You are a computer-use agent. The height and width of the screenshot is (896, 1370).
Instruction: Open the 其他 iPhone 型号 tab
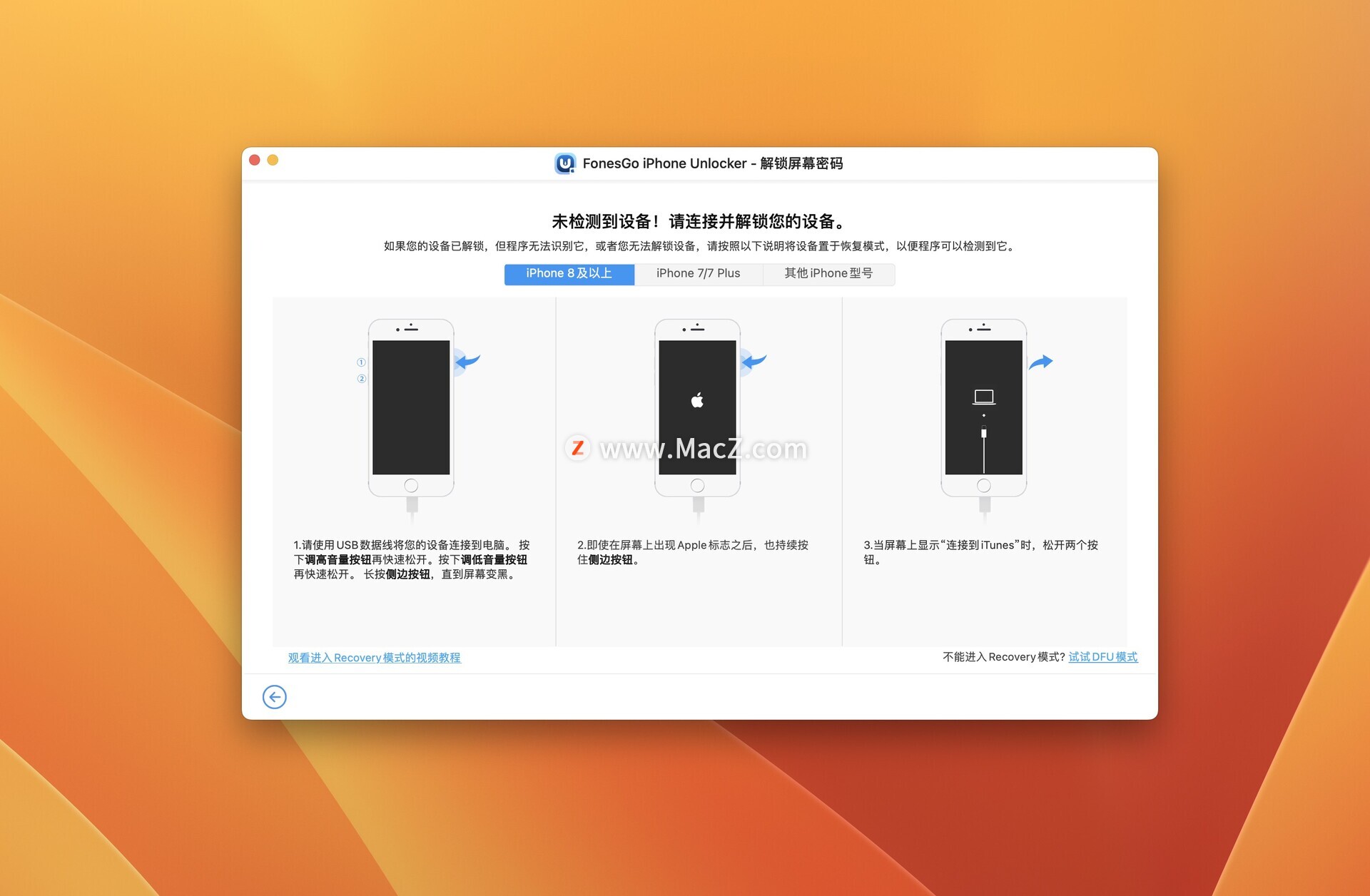(x=828, y=273)
